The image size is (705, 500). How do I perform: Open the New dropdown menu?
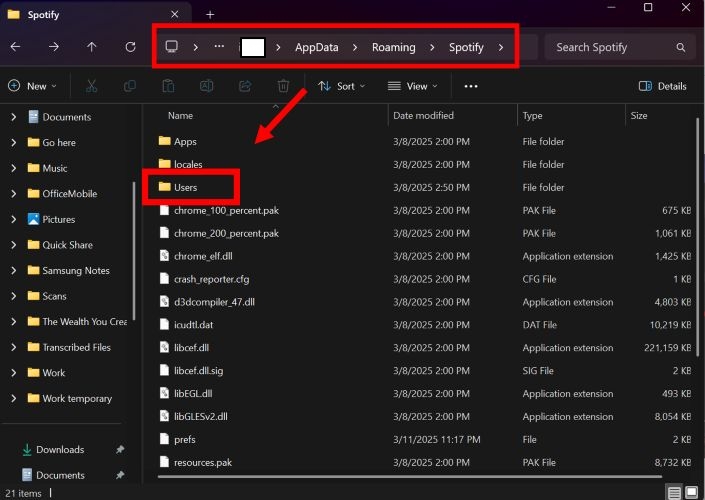33,86
